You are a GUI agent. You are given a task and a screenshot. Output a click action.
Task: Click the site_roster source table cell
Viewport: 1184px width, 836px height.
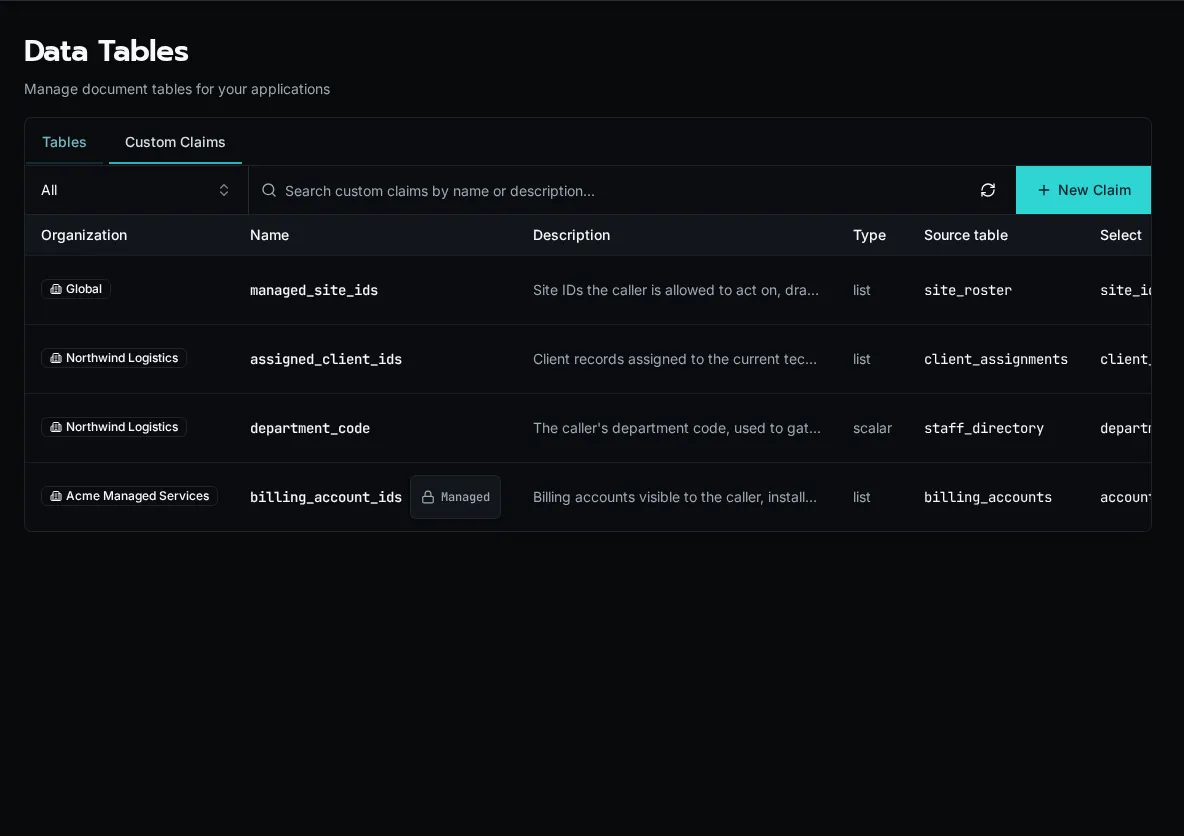(968, 290)
